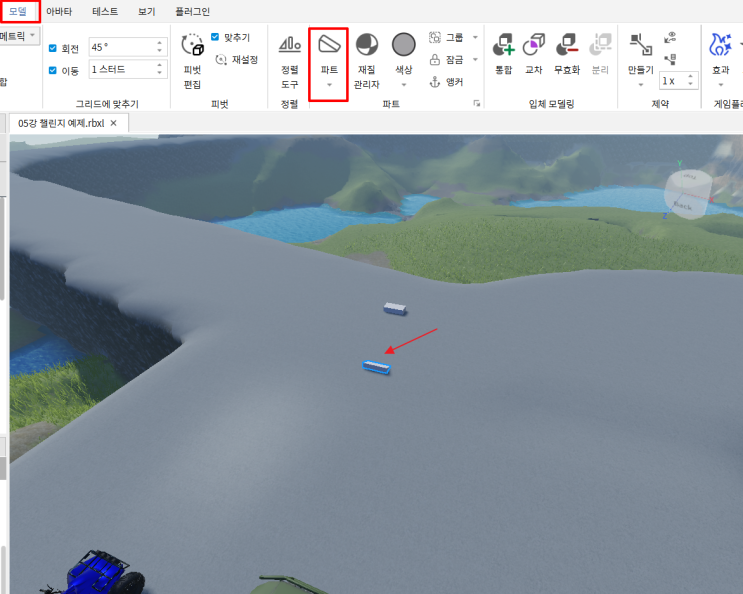Insert a part with 파트 icon

coord(329,45)
